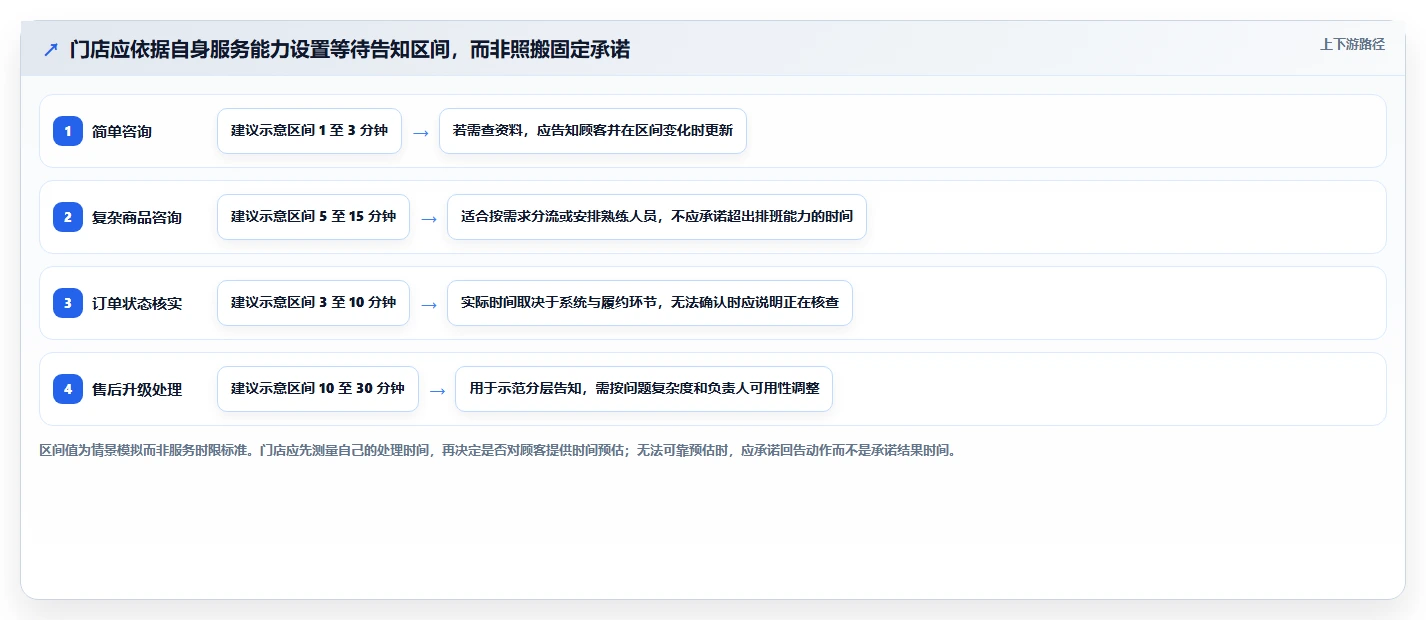Click the number 4 badge for 售后升级处理

[x=68, y=389]
